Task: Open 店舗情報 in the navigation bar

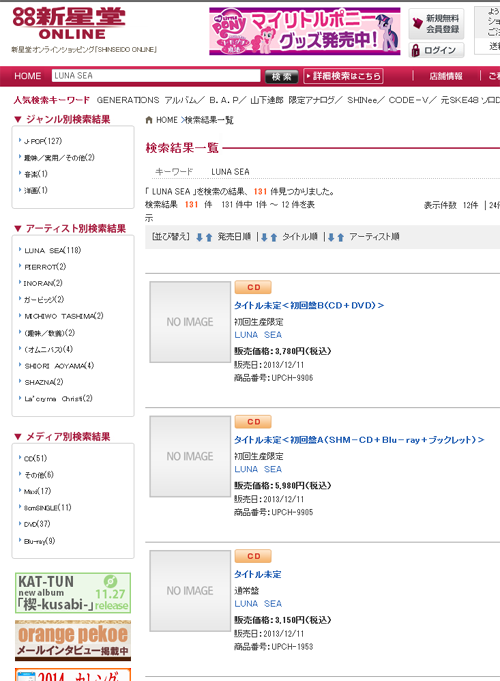Action: 446,76
